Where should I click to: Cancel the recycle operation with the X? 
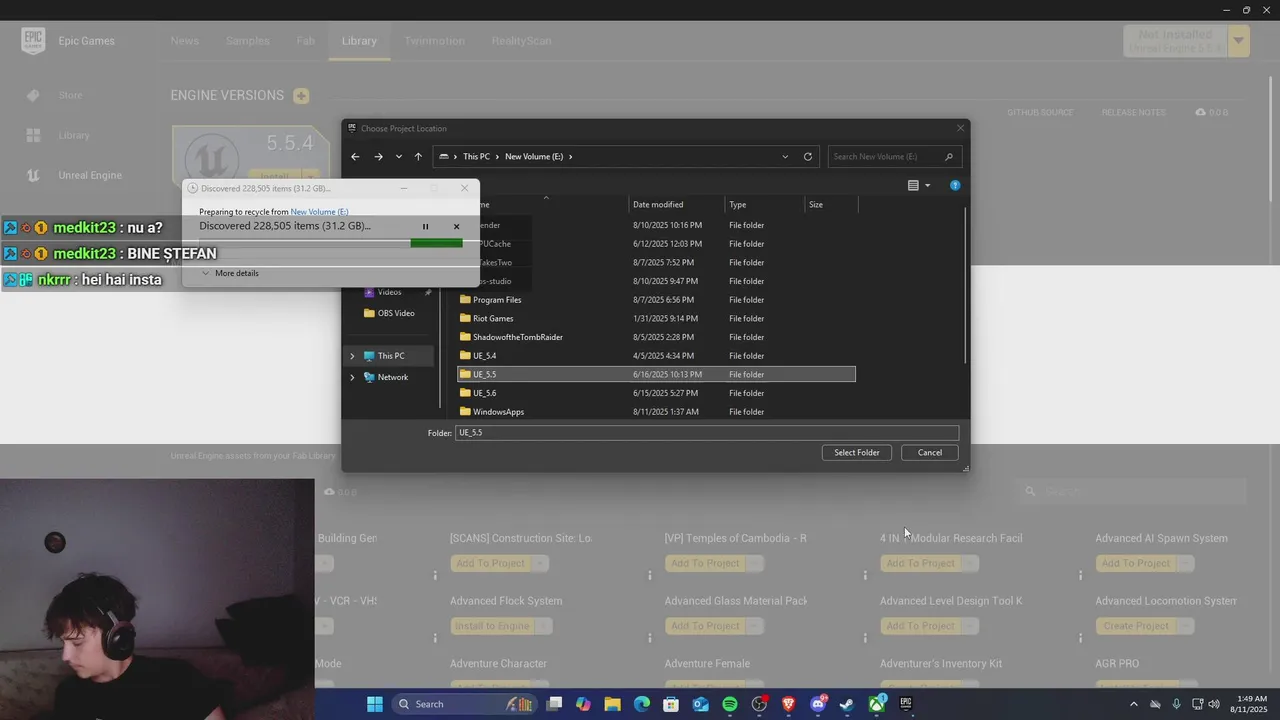pos(456,227)
